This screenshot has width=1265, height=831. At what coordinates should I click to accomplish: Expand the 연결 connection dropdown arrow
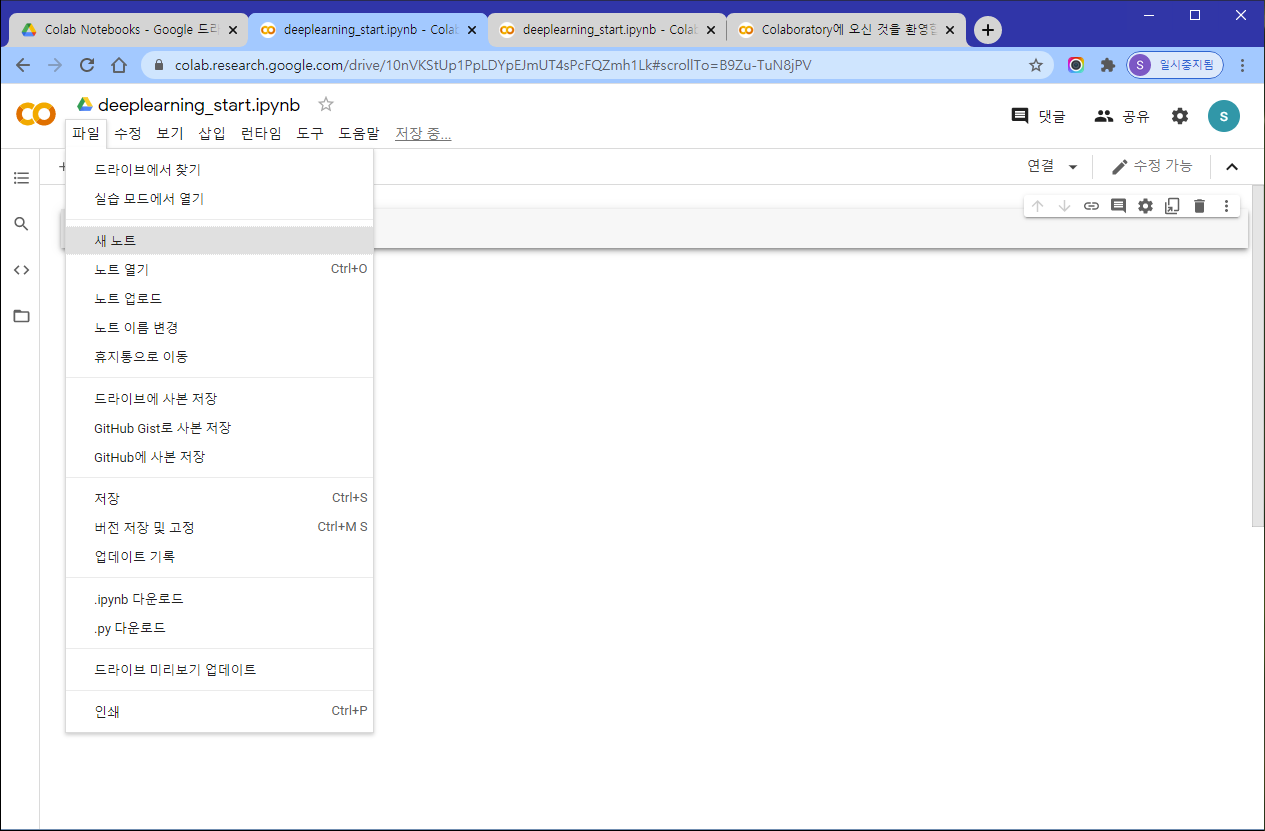click(1073, 167)
